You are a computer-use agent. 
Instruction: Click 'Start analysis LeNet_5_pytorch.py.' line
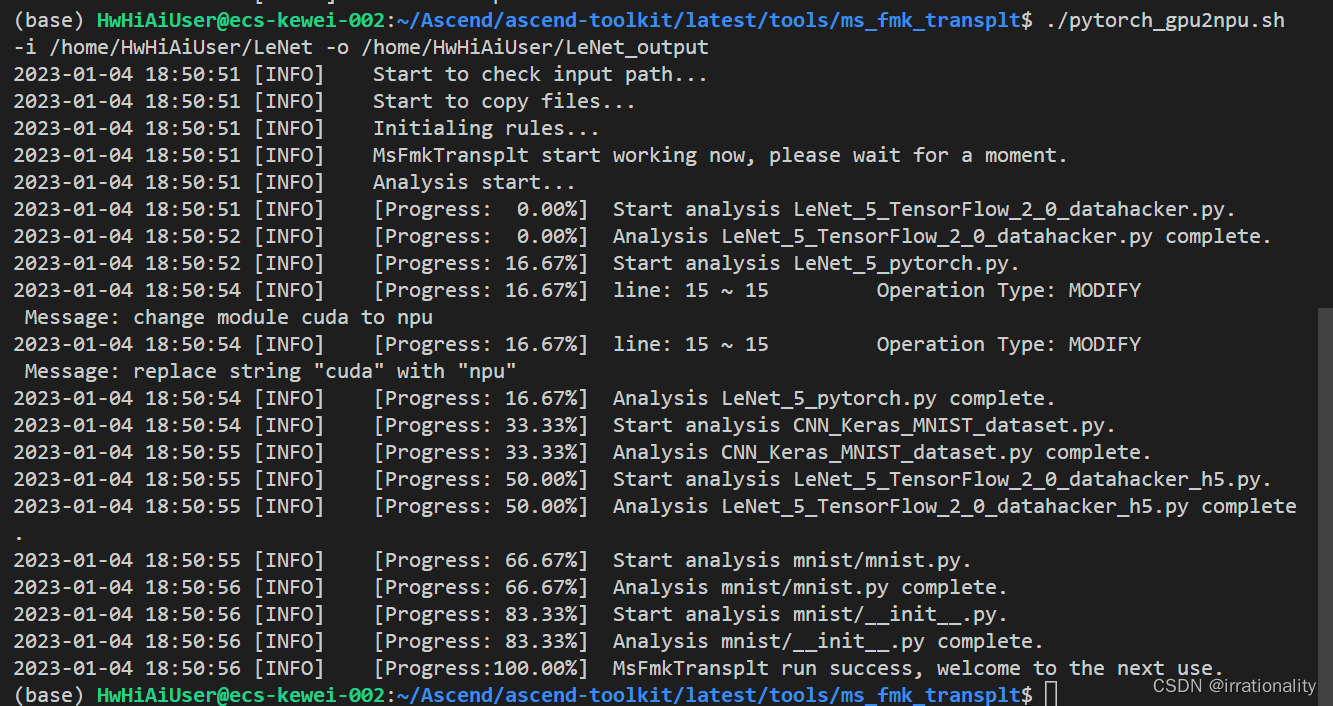pos(816,263)
